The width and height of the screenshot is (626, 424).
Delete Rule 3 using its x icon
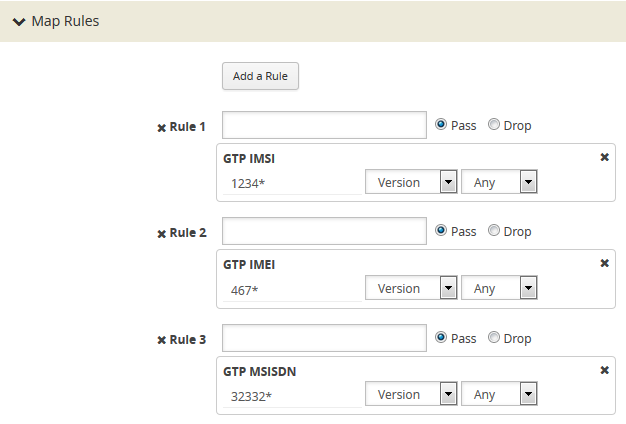162,340
